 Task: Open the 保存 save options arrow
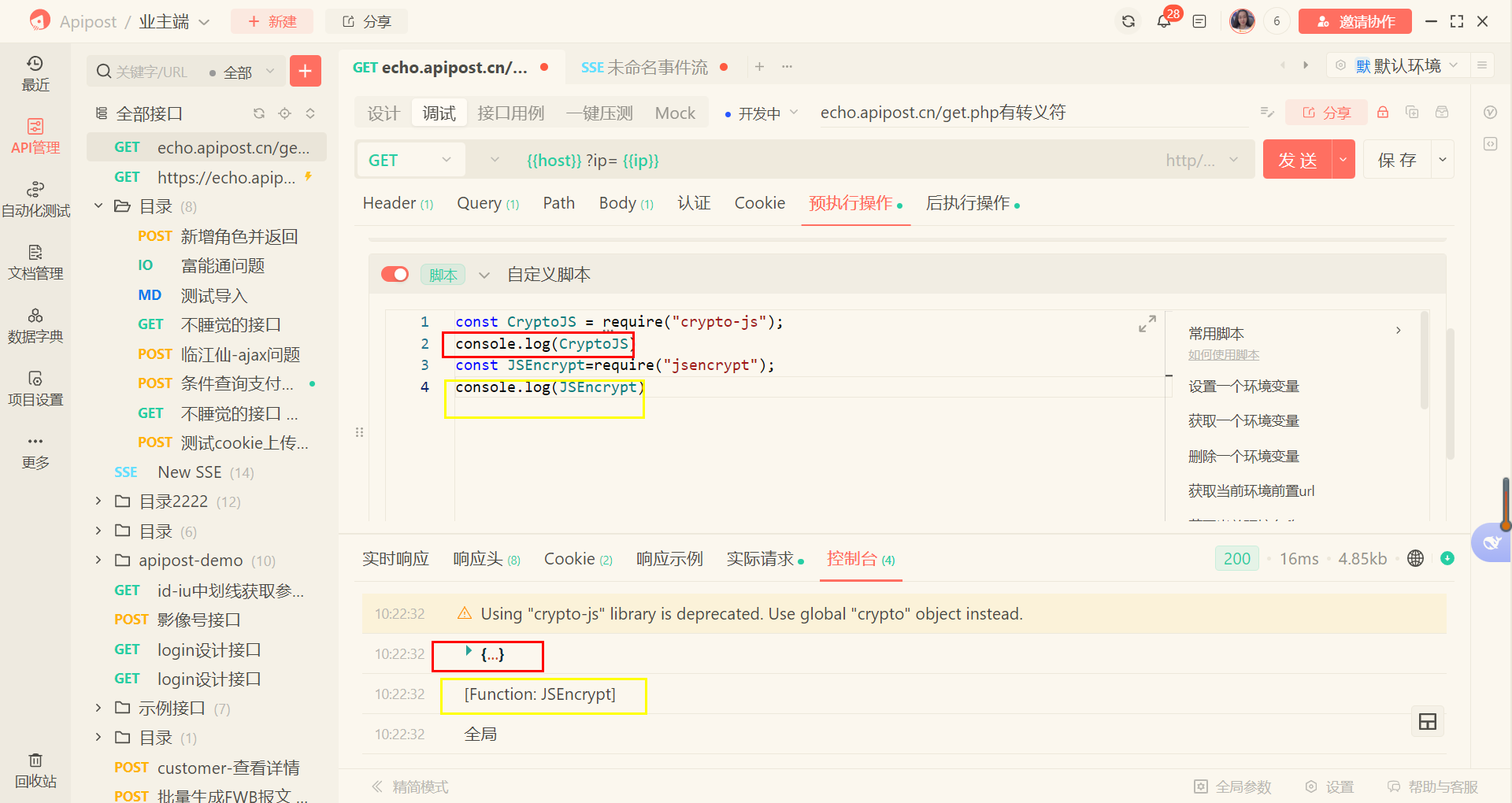1443,160
